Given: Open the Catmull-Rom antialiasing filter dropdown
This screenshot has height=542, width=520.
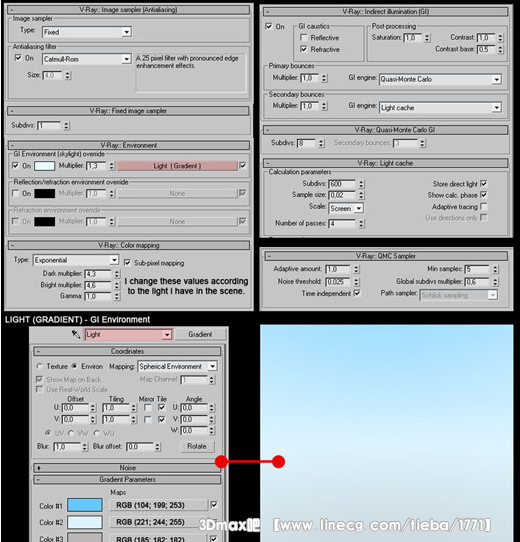Looking at the screenshot, I should point(127,59).
